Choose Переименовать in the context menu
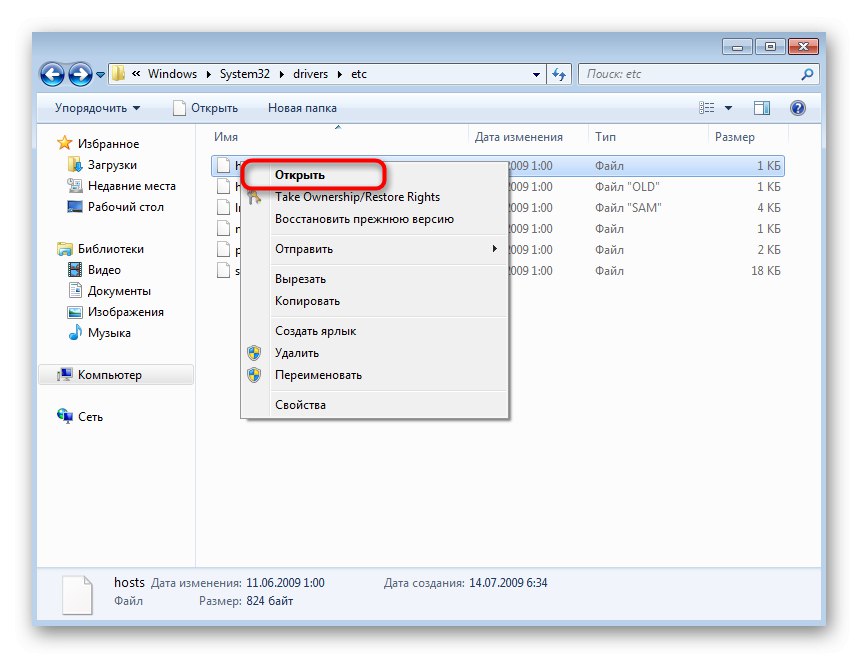 tap(374, 375)
